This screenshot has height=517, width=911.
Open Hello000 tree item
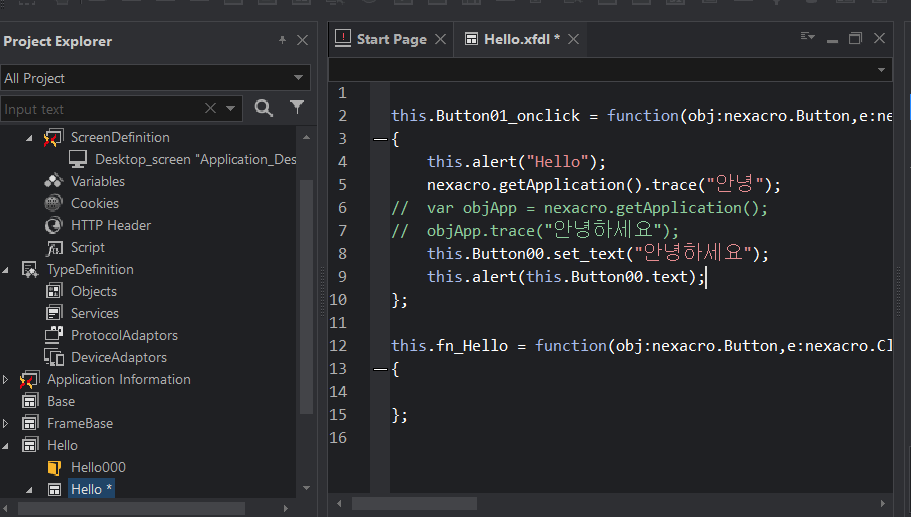pos(98,467)
